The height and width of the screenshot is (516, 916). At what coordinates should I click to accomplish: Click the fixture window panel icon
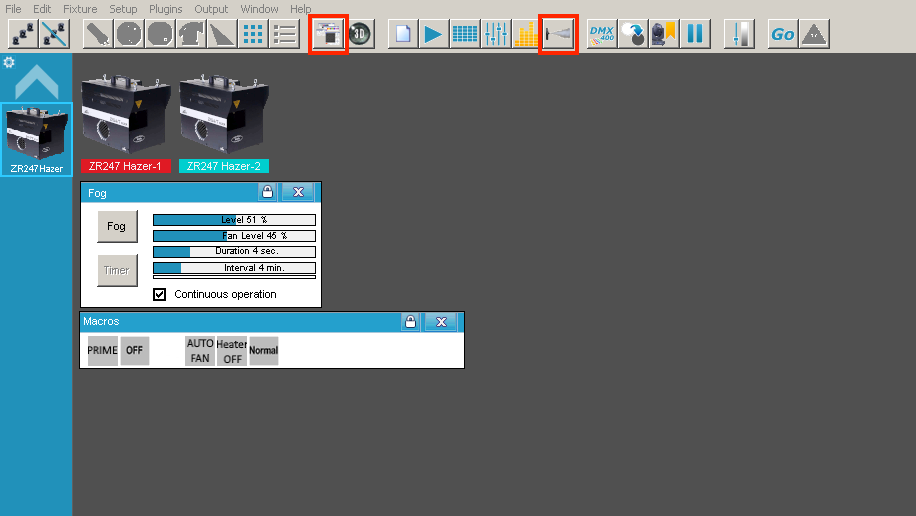328,34
